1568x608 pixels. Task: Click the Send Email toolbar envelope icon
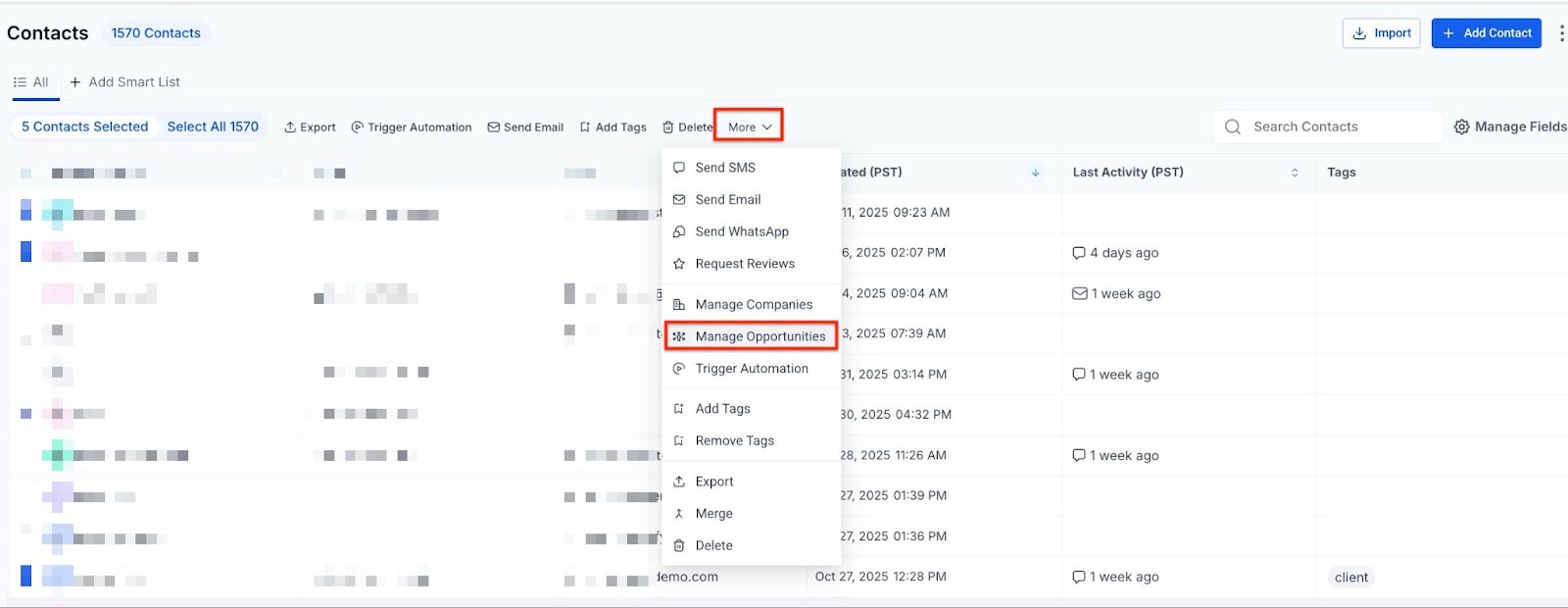coord(494,127)
